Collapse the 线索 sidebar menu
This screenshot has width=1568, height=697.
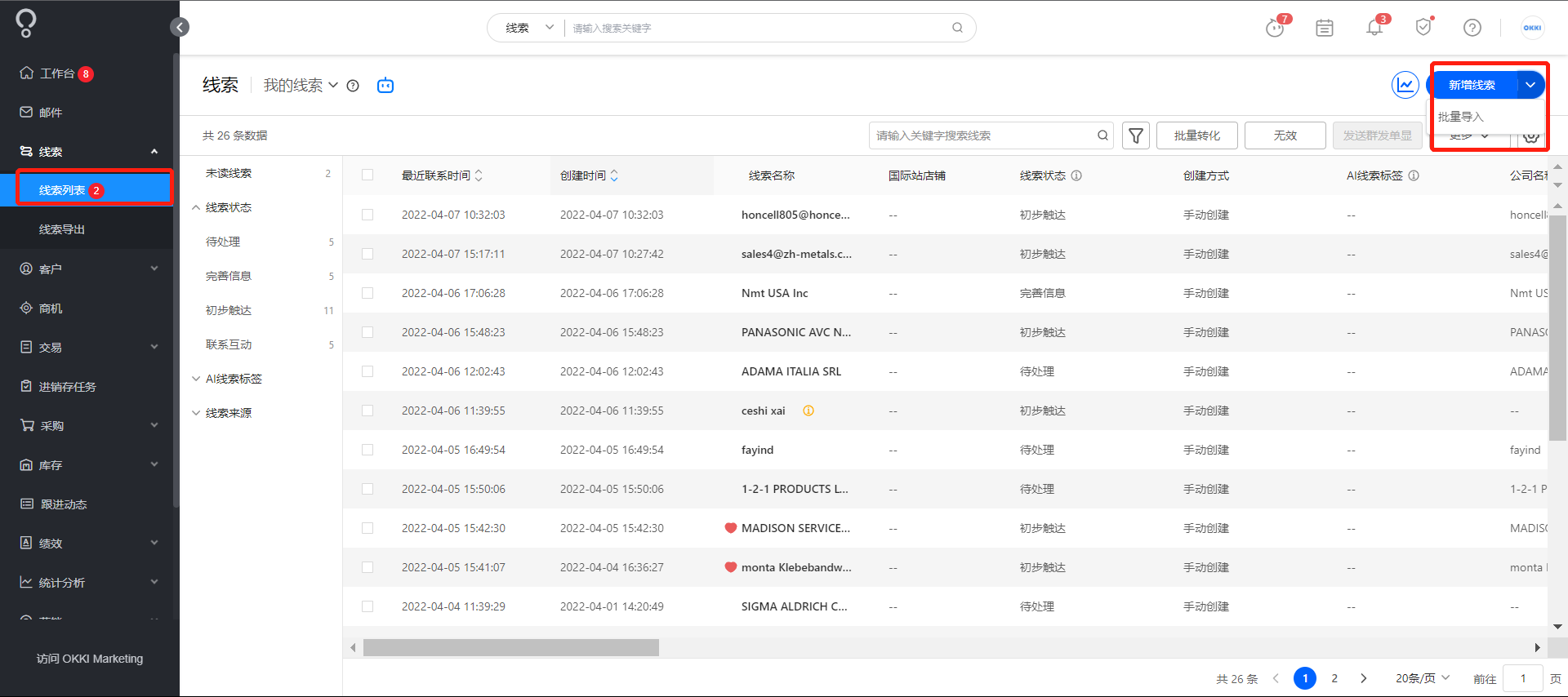[154, 152]
